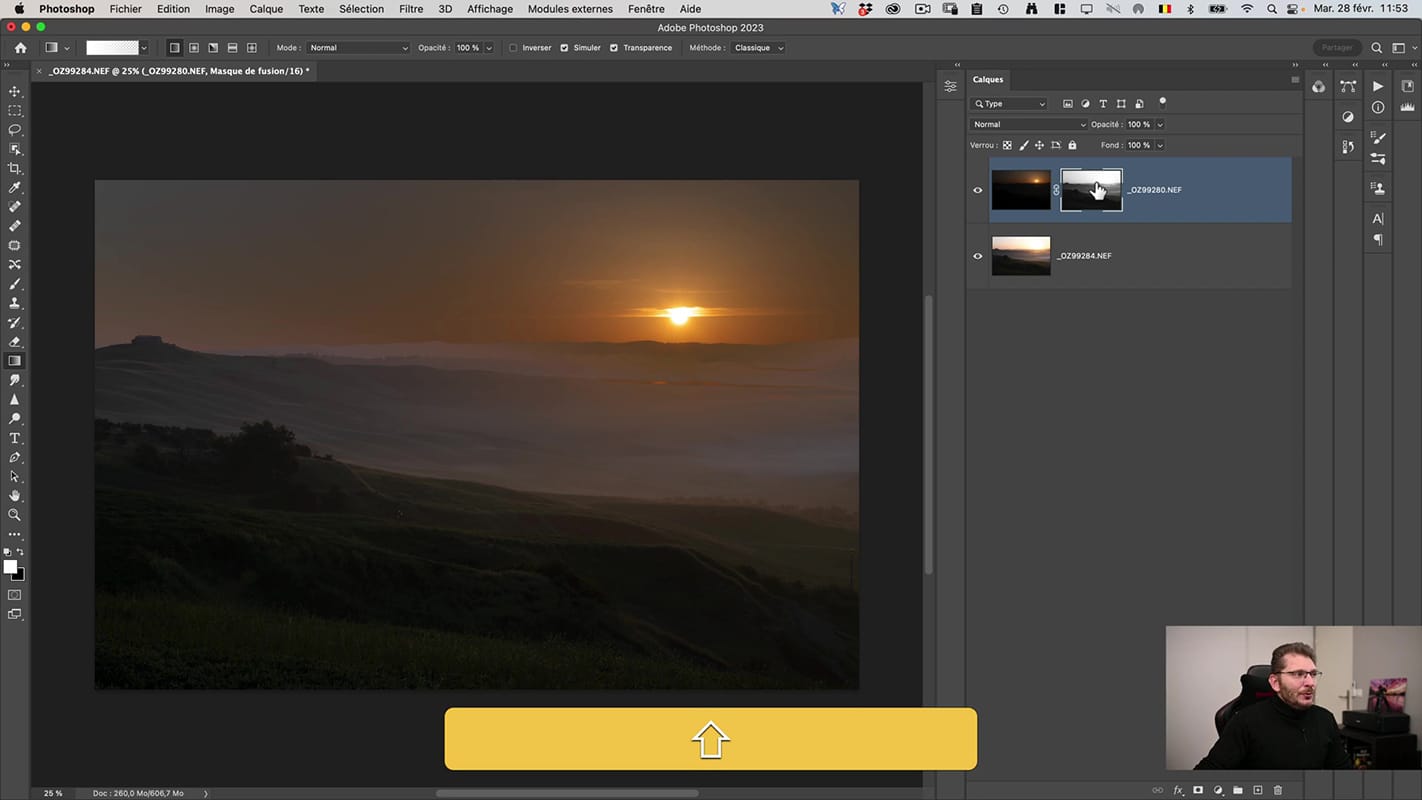Open the options bar Opacité arrow
1422x800 pixels.
coord(489,48)
